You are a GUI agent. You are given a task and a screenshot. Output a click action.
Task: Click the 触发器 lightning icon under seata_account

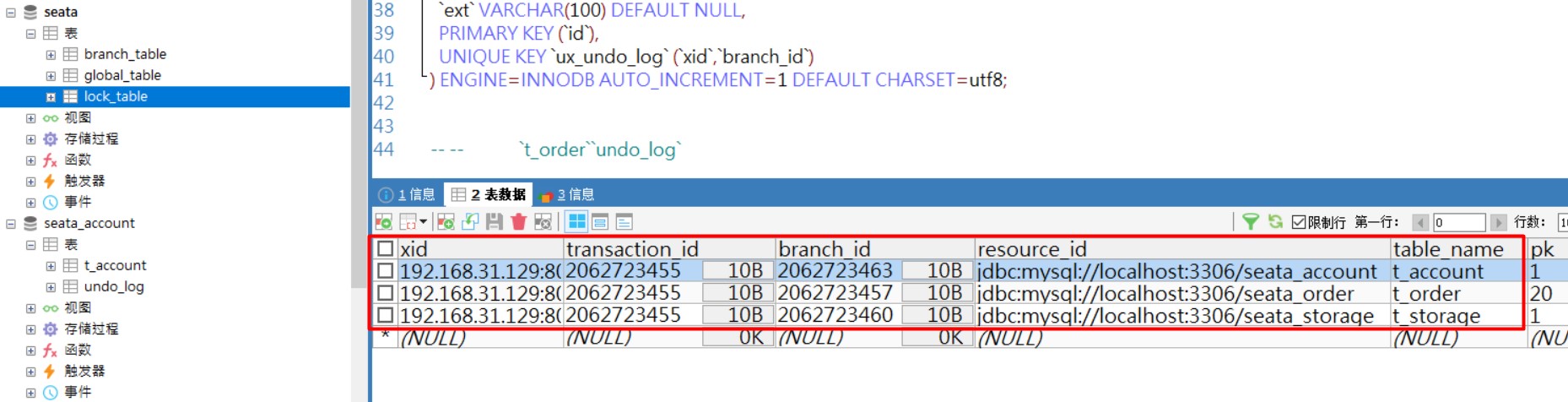click(51, 371)
